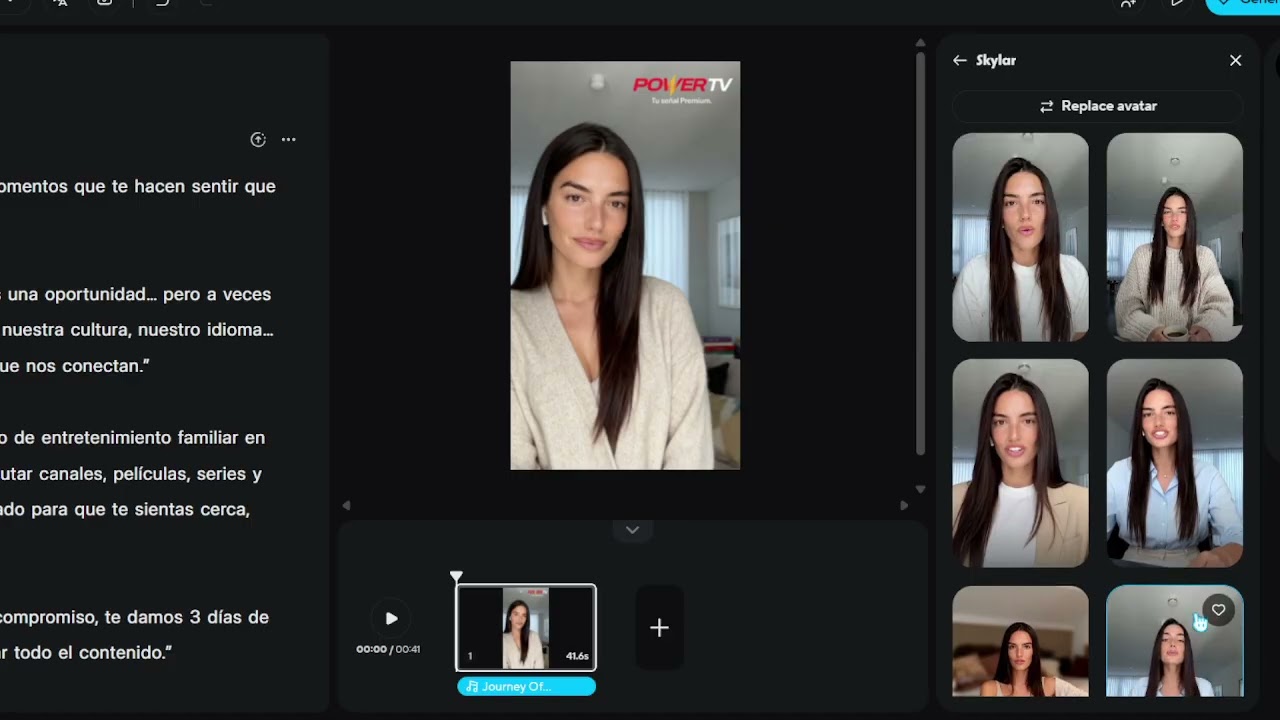1280x720 pixels.
Task: Click script line 'r todo el contenido.'
Action: point(87,652)
